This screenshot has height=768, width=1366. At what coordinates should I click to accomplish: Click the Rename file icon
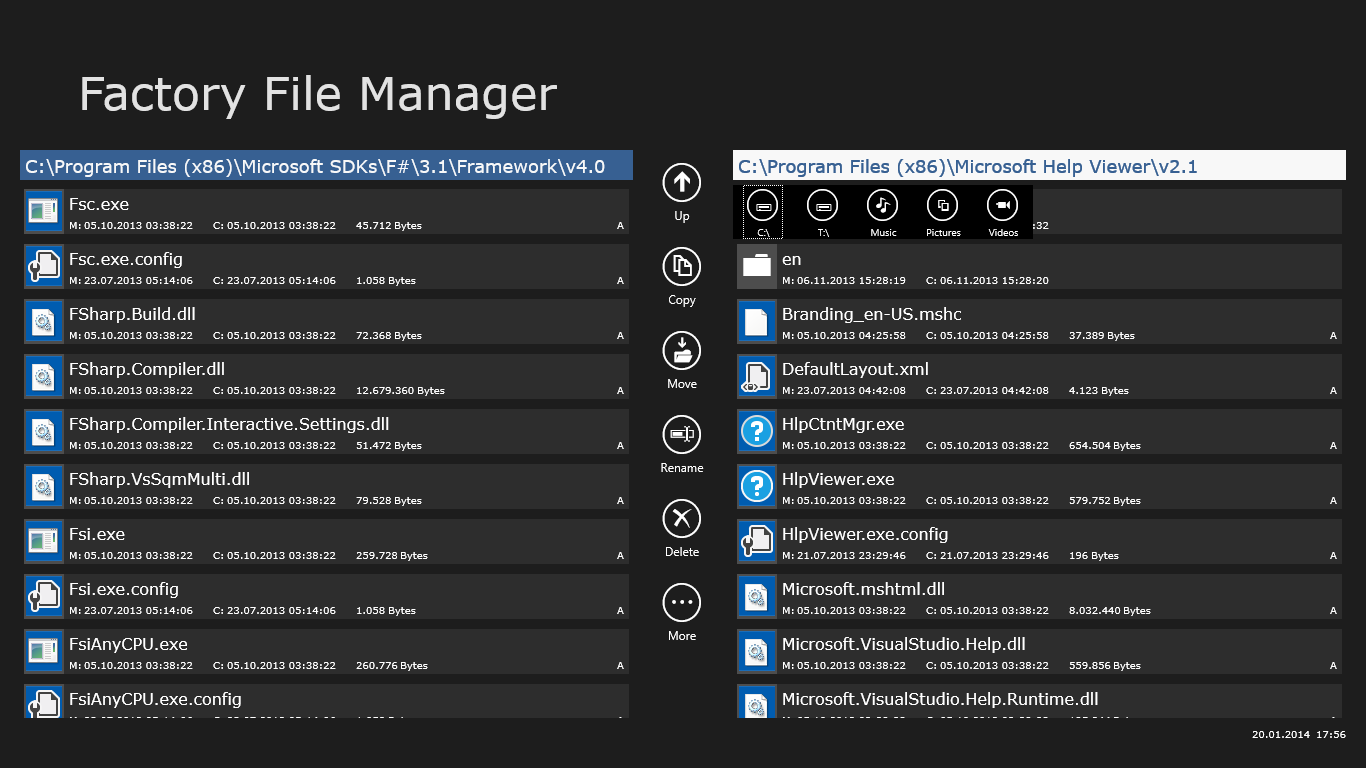[681, 434]
